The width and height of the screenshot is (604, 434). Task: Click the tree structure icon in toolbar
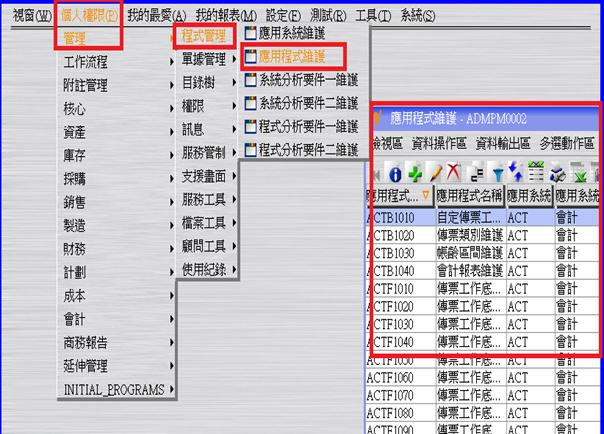[x=475, y=173]
